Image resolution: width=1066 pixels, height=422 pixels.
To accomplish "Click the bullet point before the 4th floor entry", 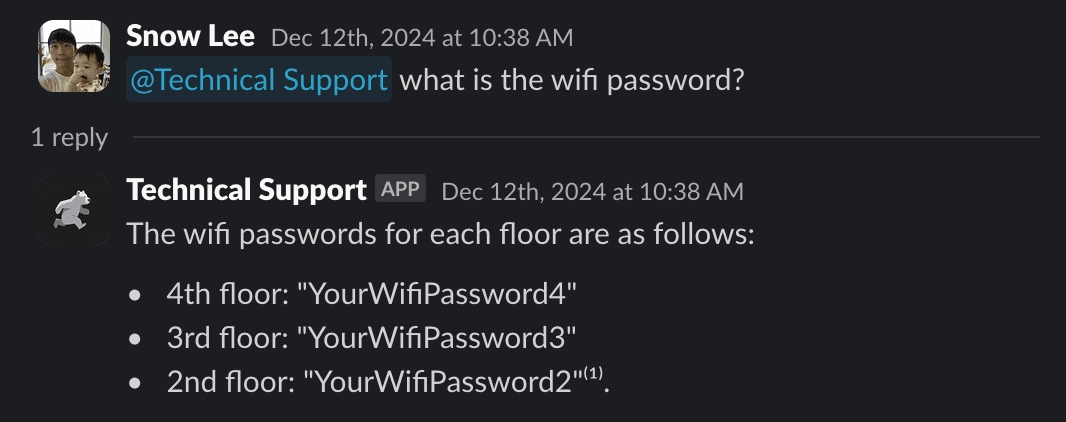I will [x=136, y=296].
